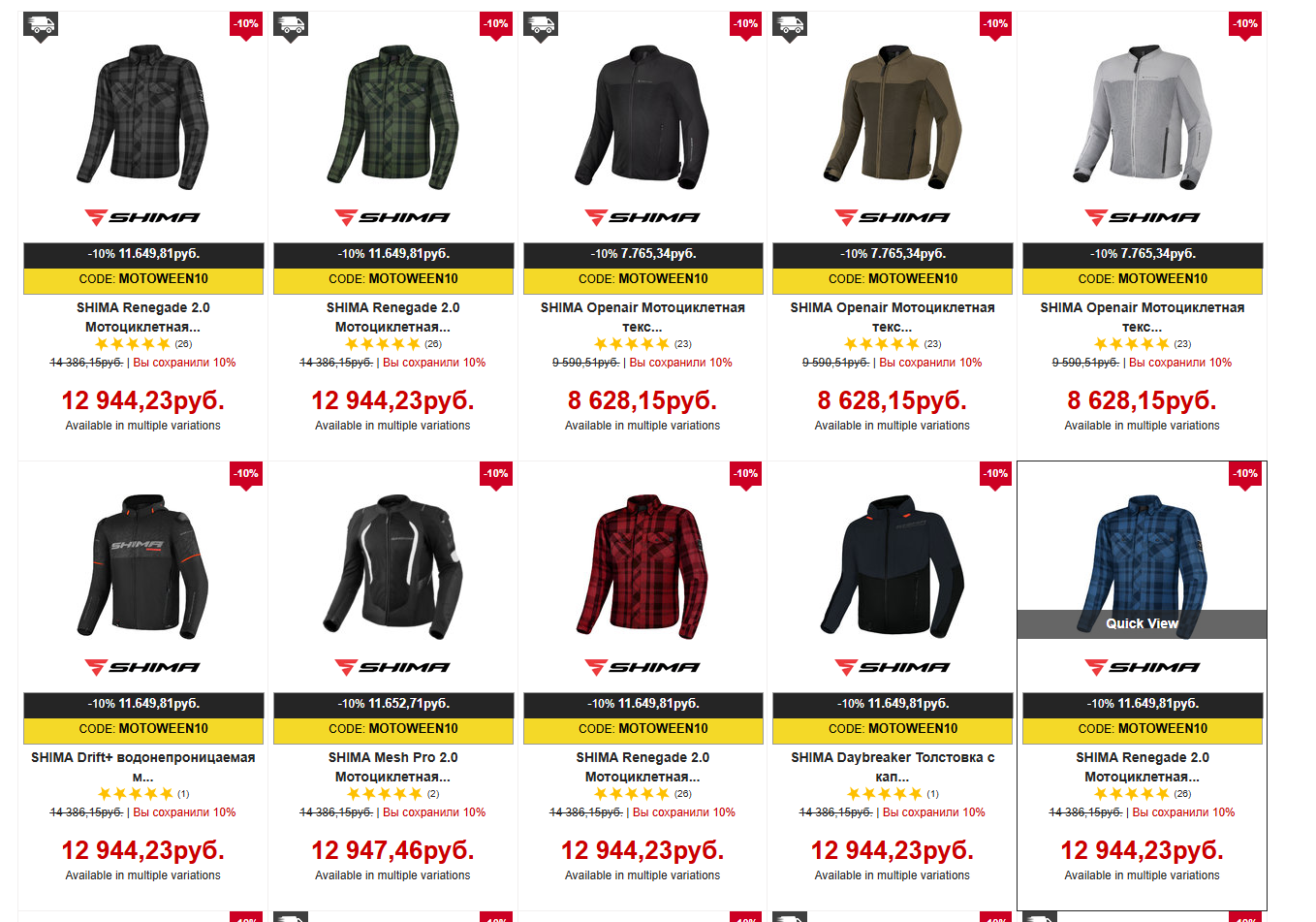Open SHIMA Drift+ водонепроницаемая product title
Viewport: 1316px width, 922px height.
click(142, 767)
